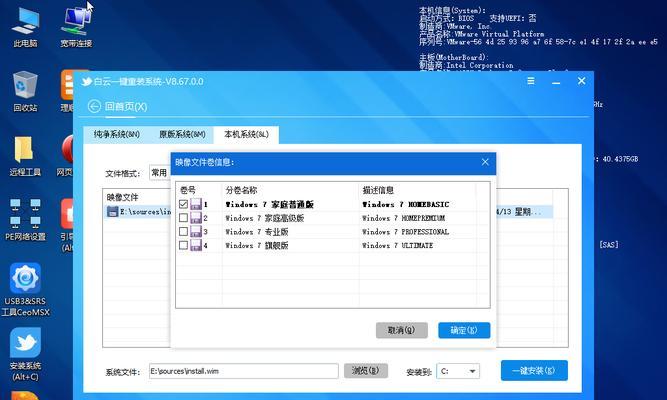The height and width of the screenshot is (400, 667).
Task: Open the 远程工具 folder icon
Action: tap(25, 156)
